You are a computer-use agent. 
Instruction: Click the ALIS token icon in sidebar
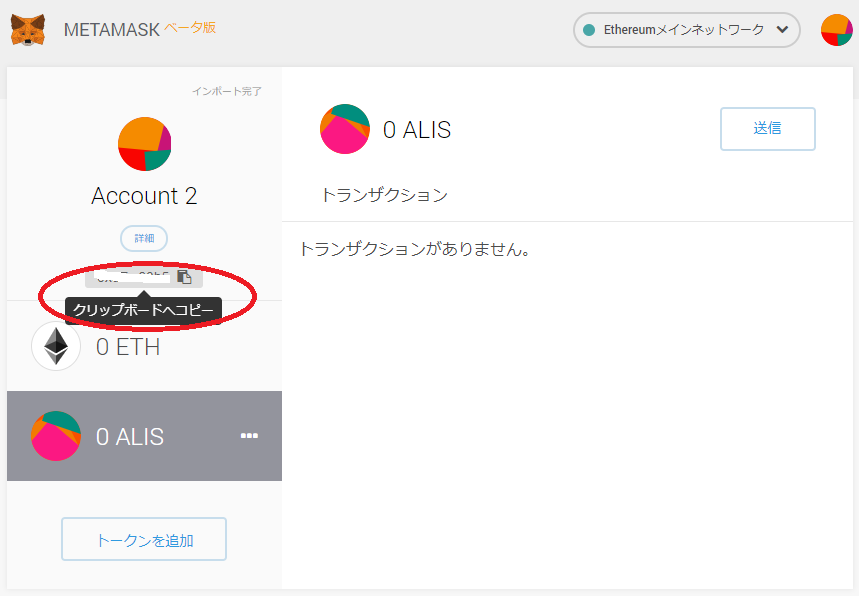(56, 436)
